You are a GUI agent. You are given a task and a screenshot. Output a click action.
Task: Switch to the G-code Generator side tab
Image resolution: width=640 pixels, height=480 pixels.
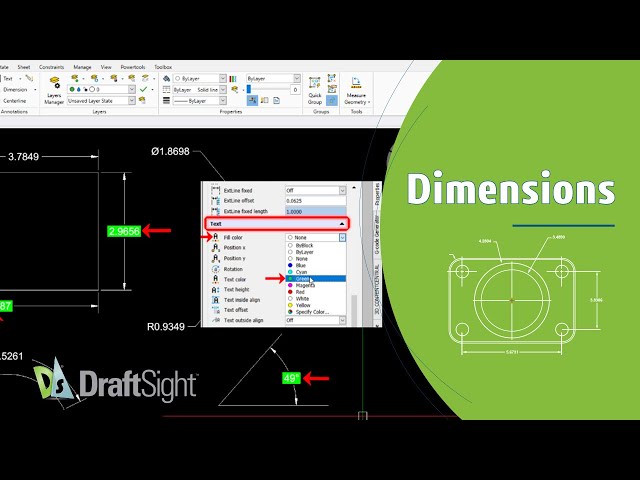(x=377, y=235)
